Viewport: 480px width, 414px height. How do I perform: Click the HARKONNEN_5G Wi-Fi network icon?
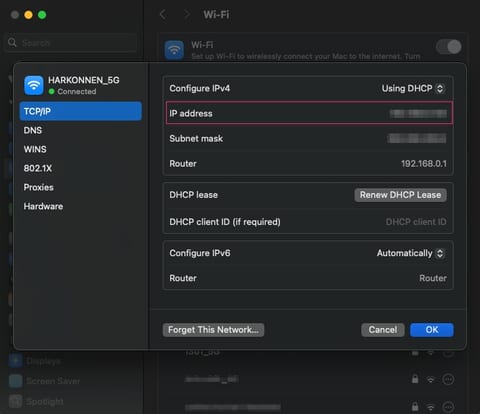pos(34,85)
